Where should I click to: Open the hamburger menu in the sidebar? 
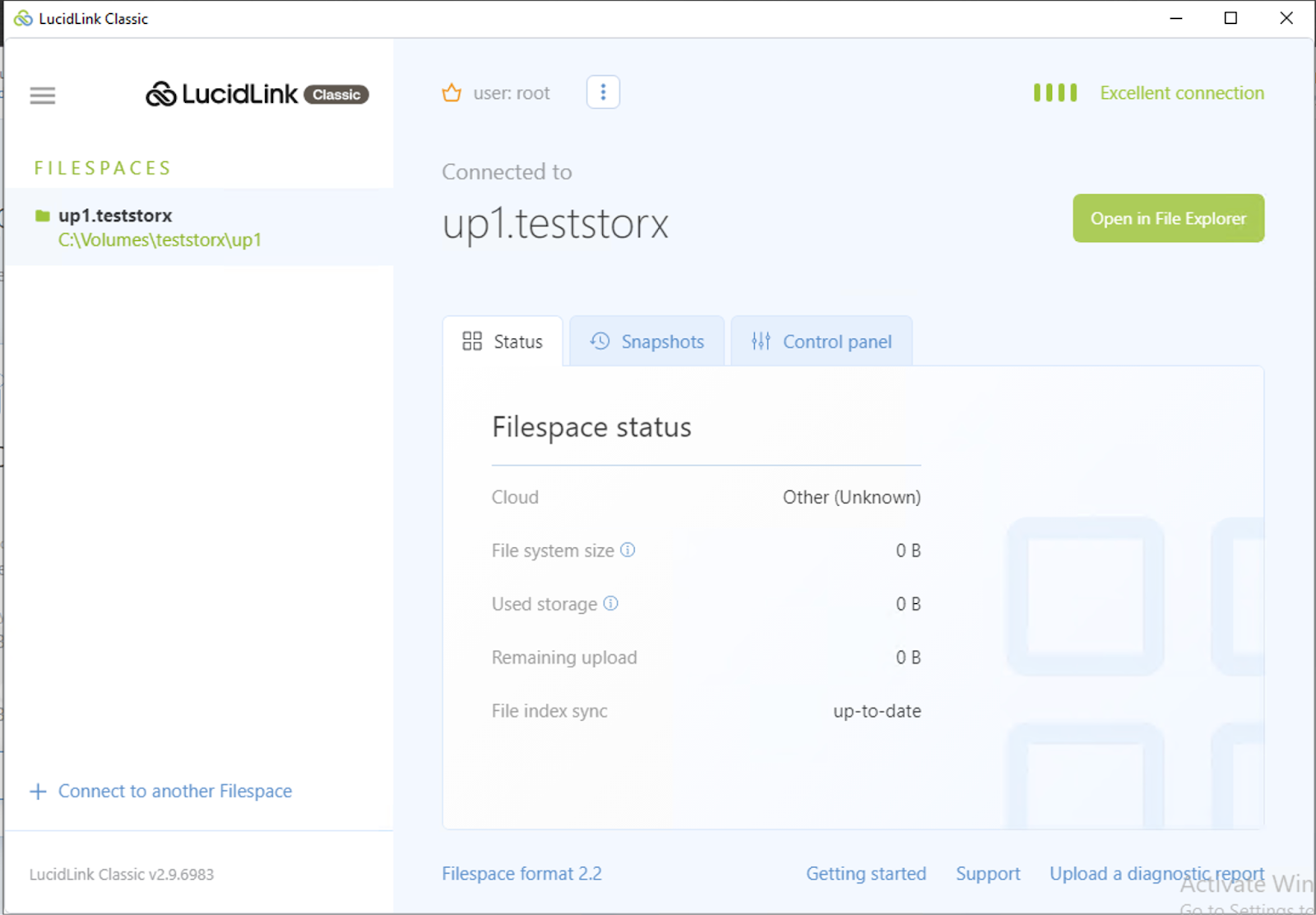click(x=43, y=95)
